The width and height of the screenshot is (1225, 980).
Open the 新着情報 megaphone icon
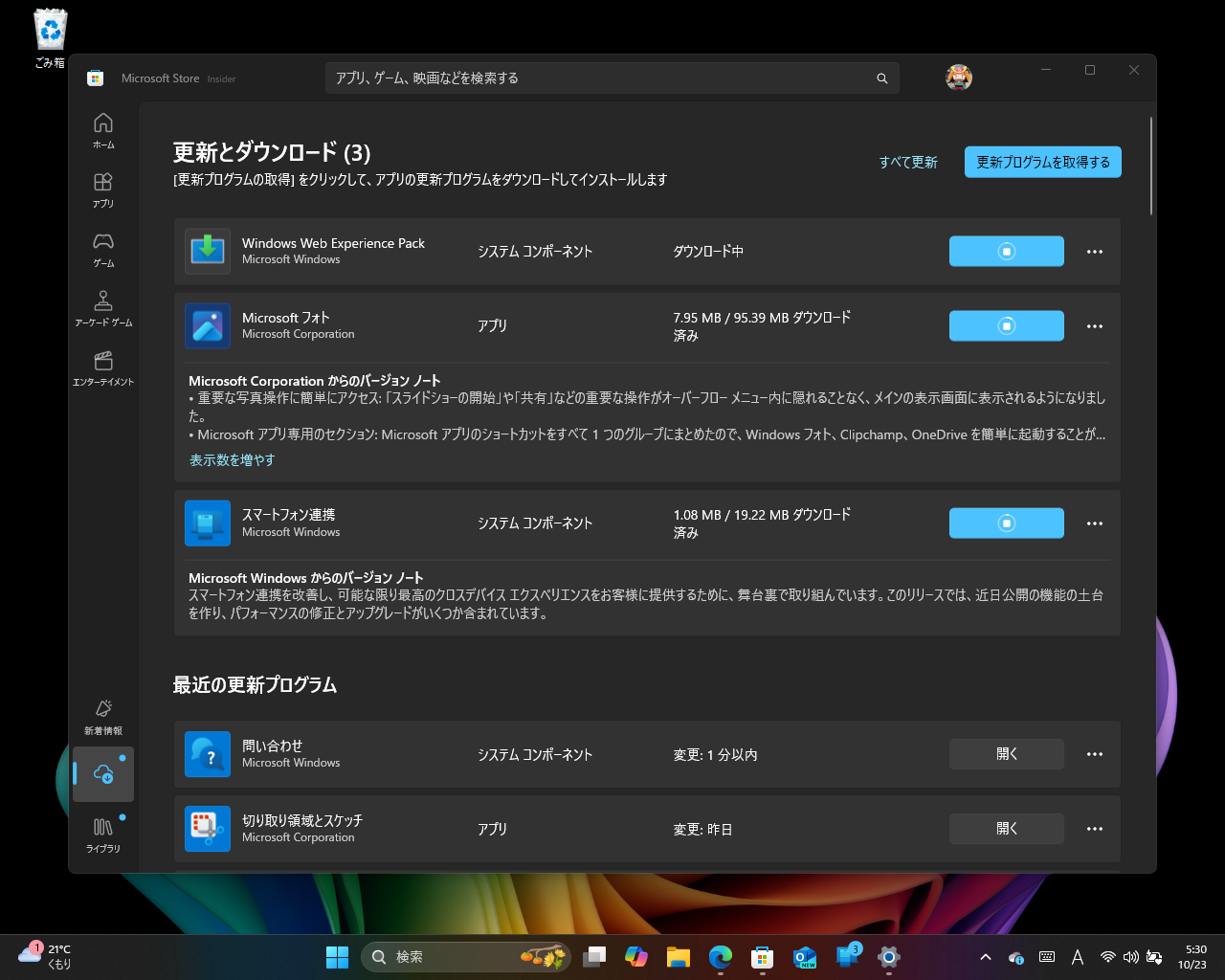point(102,708)
